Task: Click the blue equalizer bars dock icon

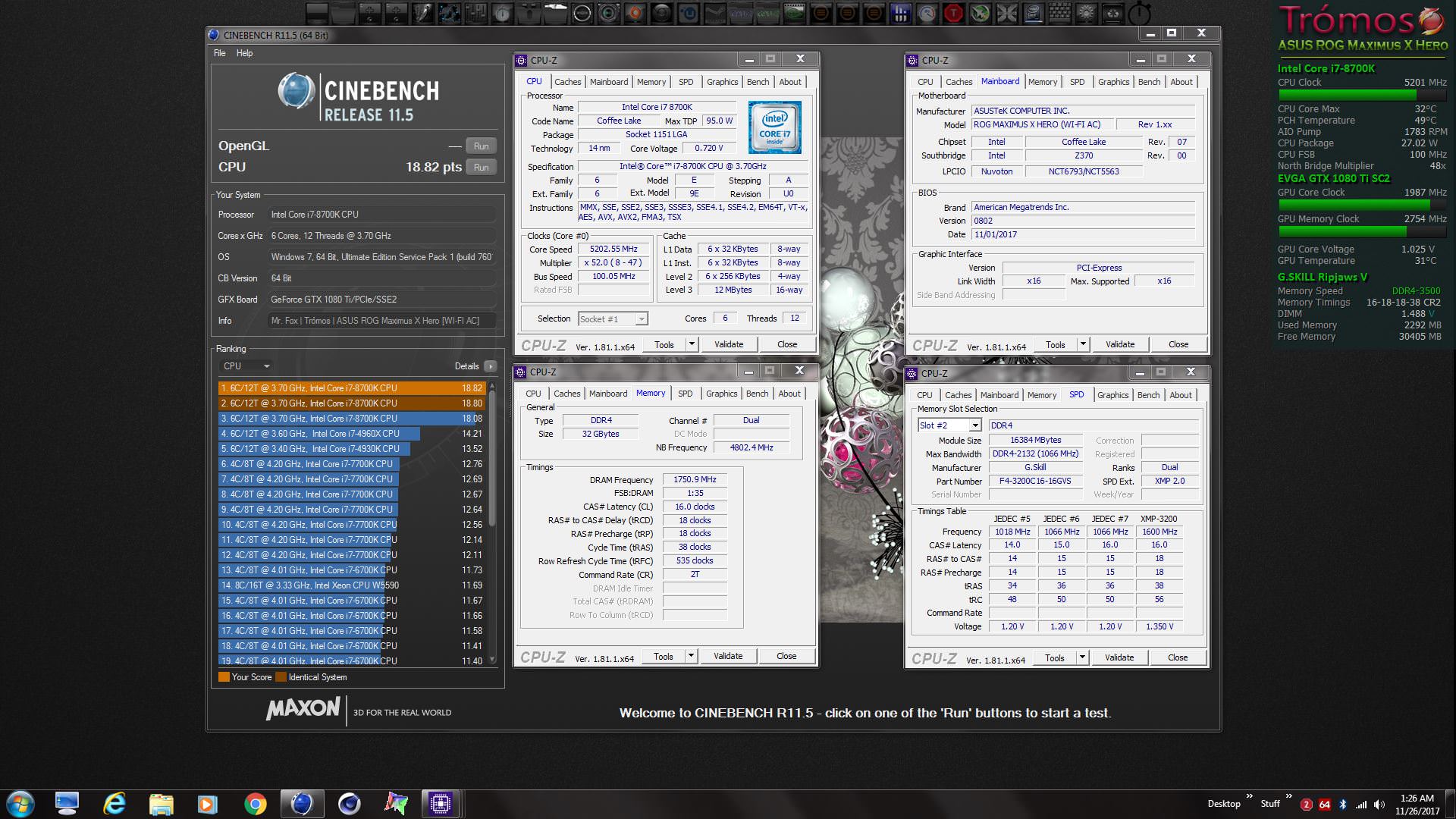Action: [900, 13]
